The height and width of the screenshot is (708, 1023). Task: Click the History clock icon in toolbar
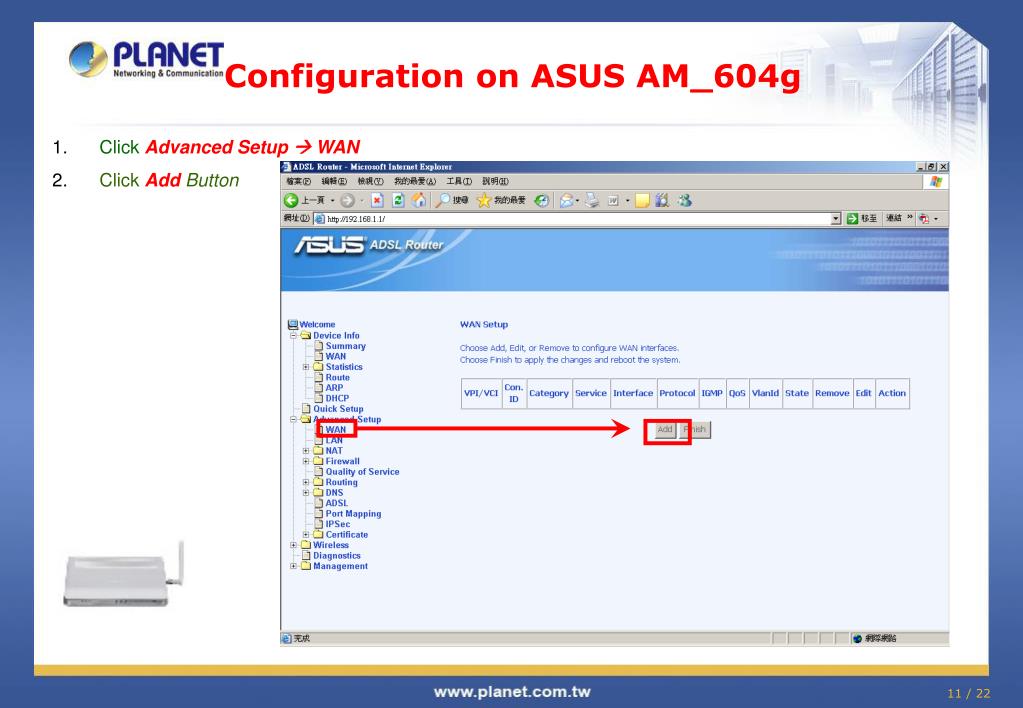click(x=542, y=200)
